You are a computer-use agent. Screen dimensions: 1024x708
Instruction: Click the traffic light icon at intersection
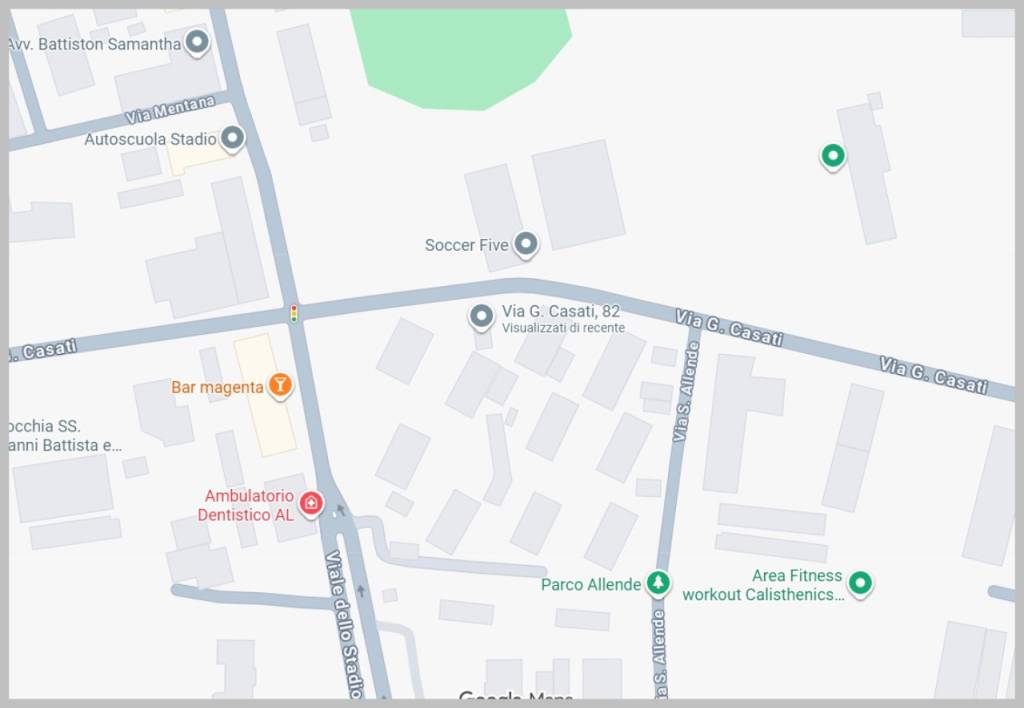294,314
